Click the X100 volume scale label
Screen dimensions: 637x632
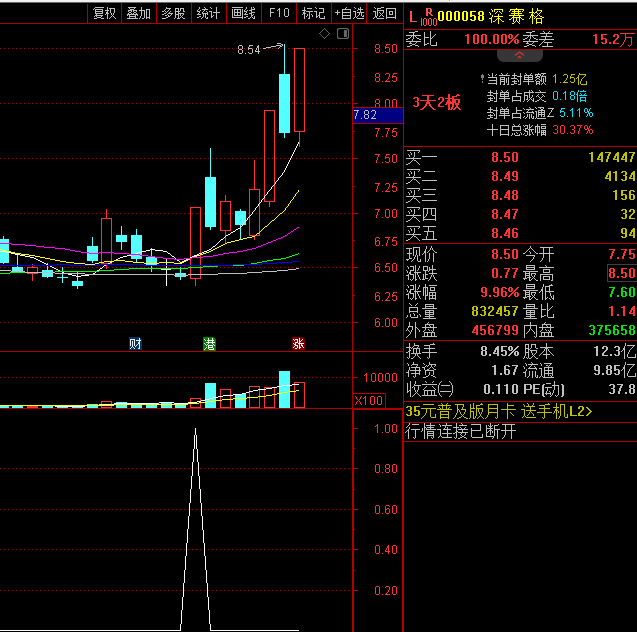[x=368, y=400]
